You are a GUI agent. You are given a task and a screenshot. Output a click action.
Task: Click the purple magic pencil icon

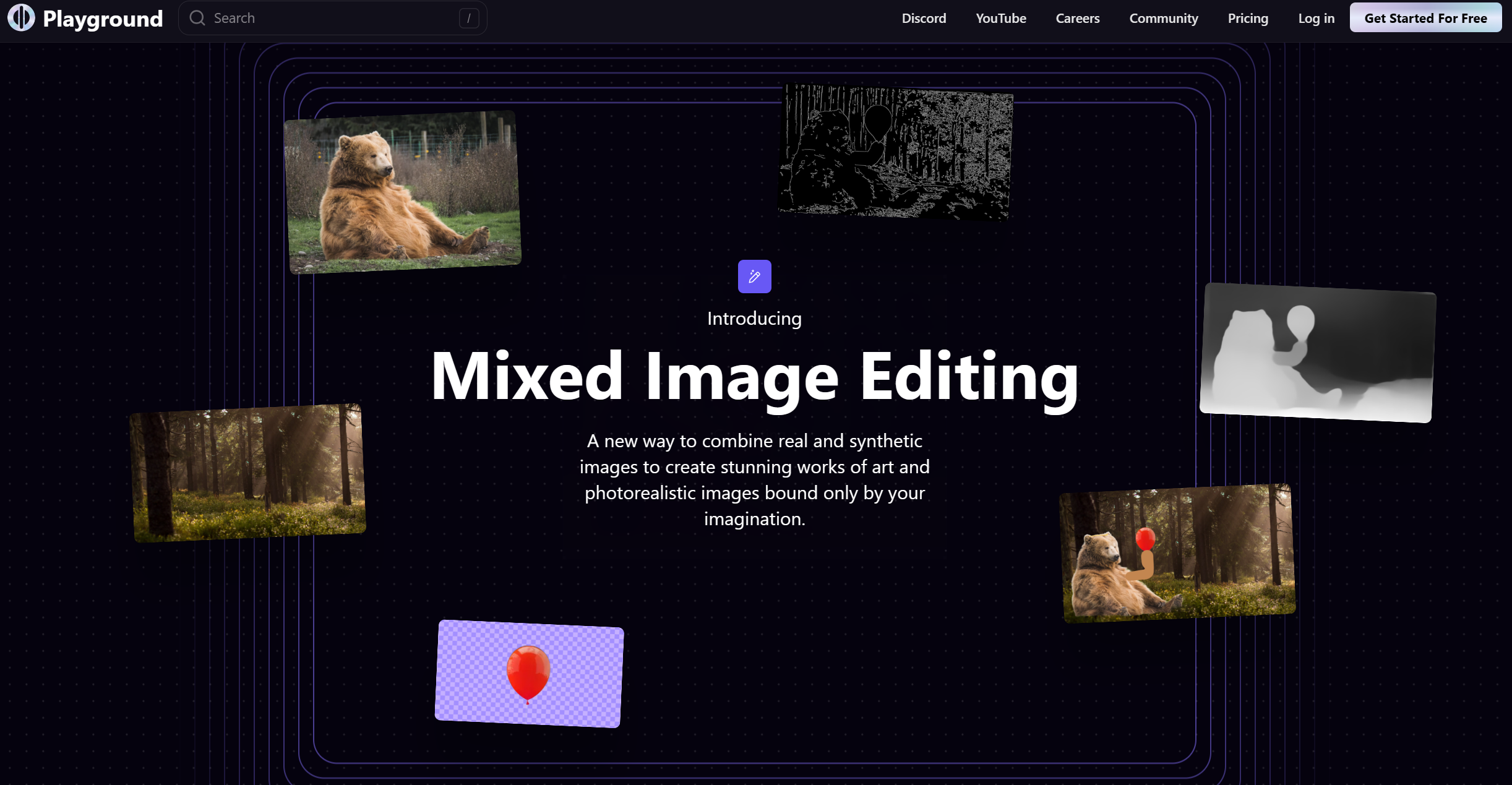pos(754,277)
